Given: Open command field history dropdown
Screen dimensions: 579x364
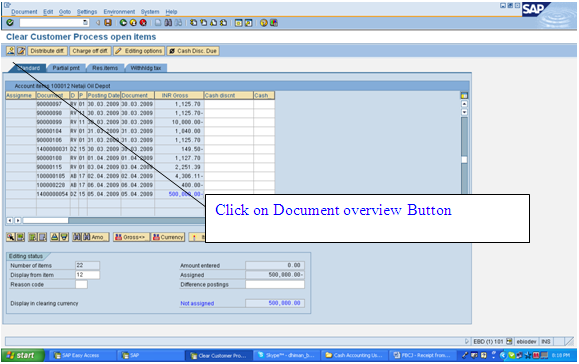Looking at the screenshot, I should [x=86, y=23].
